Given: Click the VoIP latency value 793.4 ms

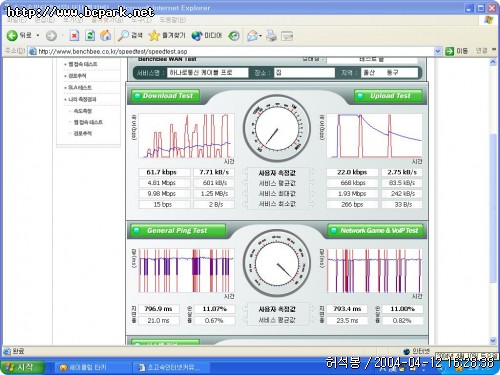Looking at the screenshot, I should 347,309.
